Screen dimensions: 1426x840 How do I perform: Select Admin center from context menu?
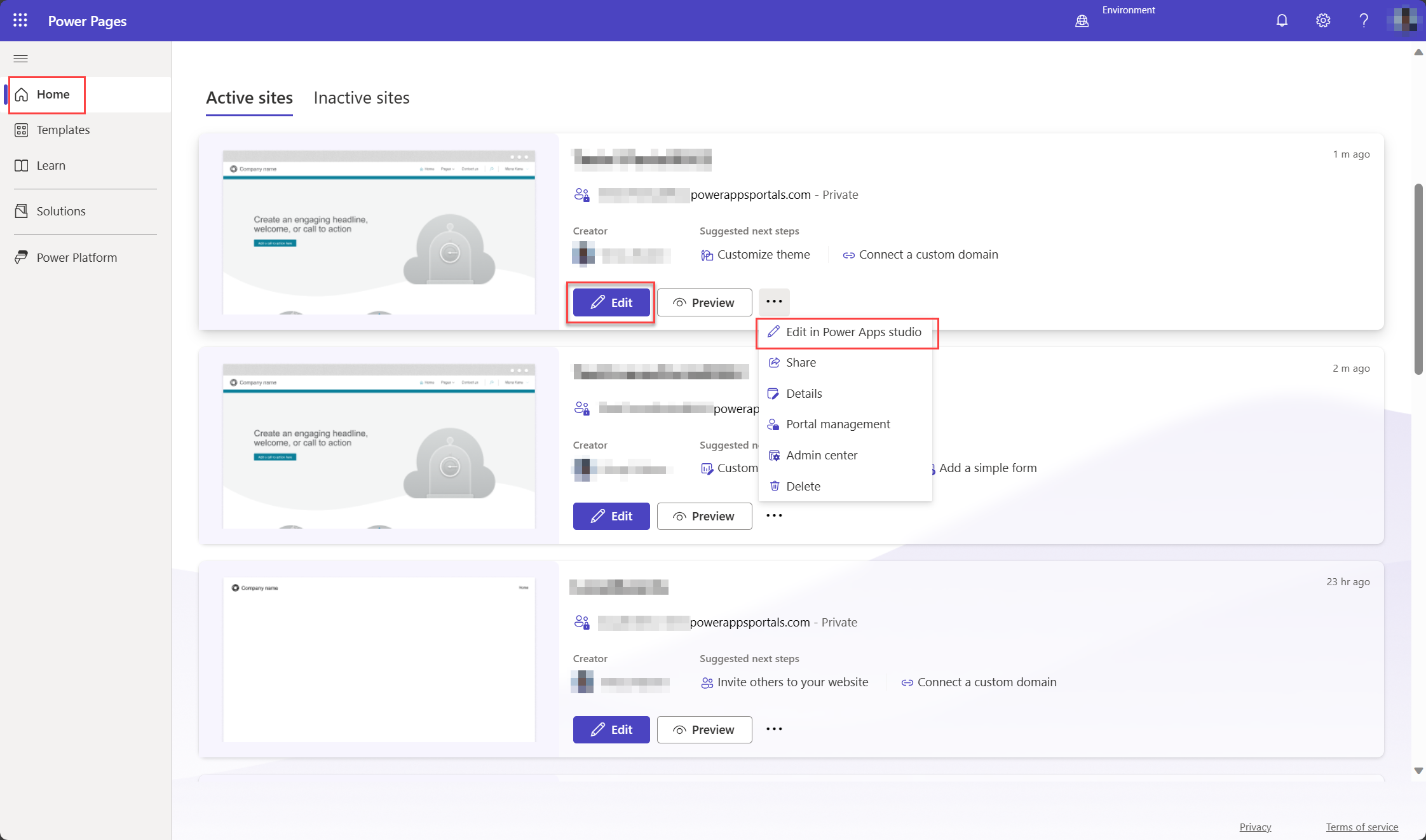tap(821, 455)
